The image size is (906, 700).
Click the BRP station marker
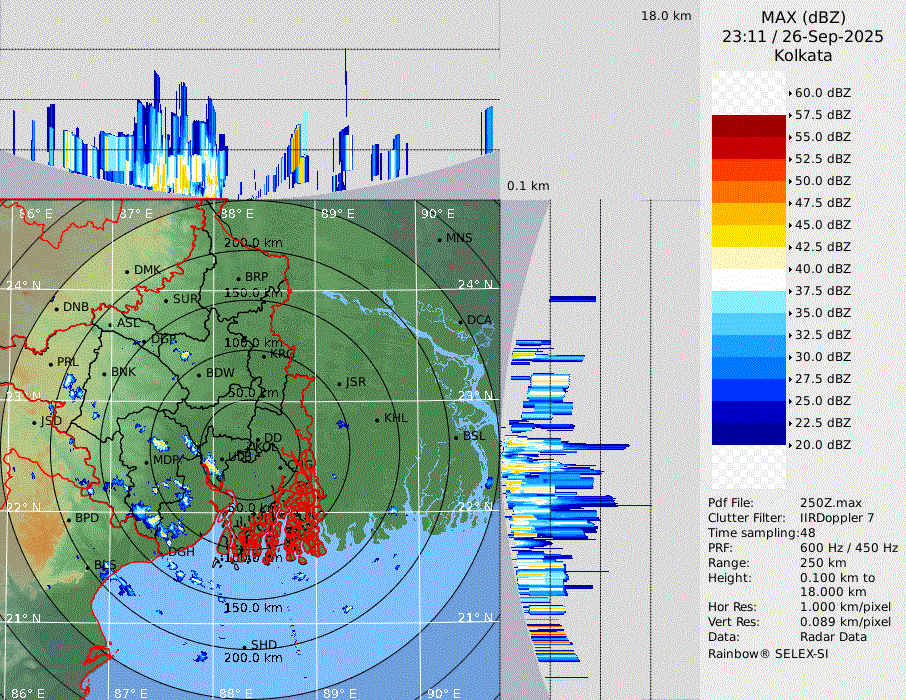(239, 278)
